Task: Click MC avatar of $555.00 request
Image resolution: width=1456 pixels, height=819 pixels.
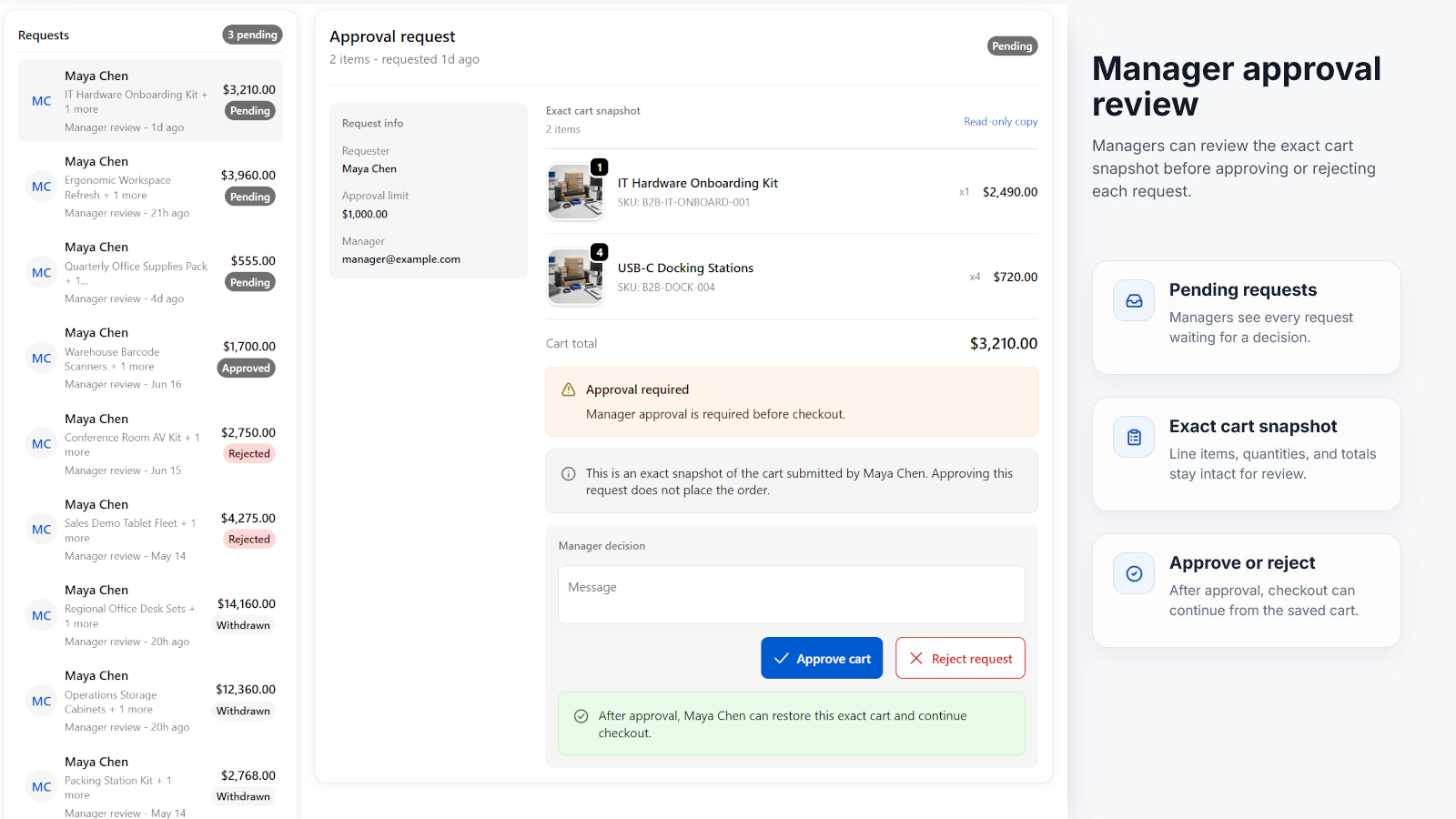Action: [42, 272]
